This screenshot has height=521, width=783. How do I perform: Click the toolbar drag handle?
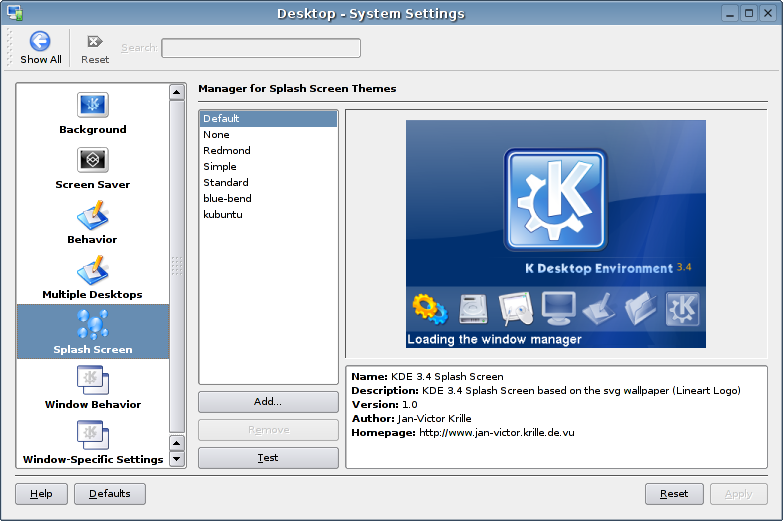click(8, 47)
